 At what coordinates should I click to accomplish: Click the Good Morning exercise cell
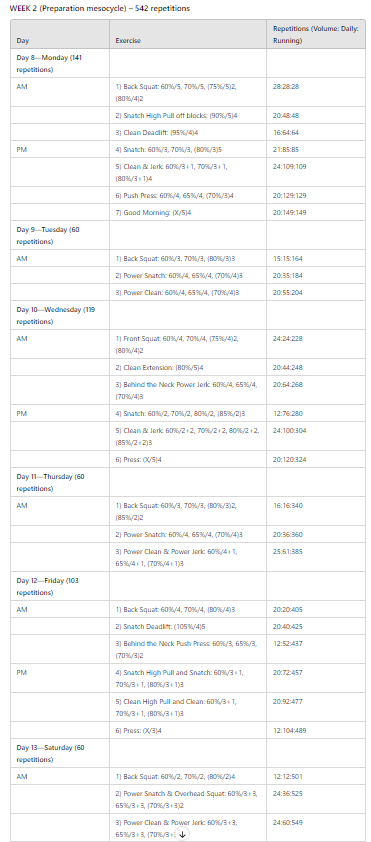188,213
